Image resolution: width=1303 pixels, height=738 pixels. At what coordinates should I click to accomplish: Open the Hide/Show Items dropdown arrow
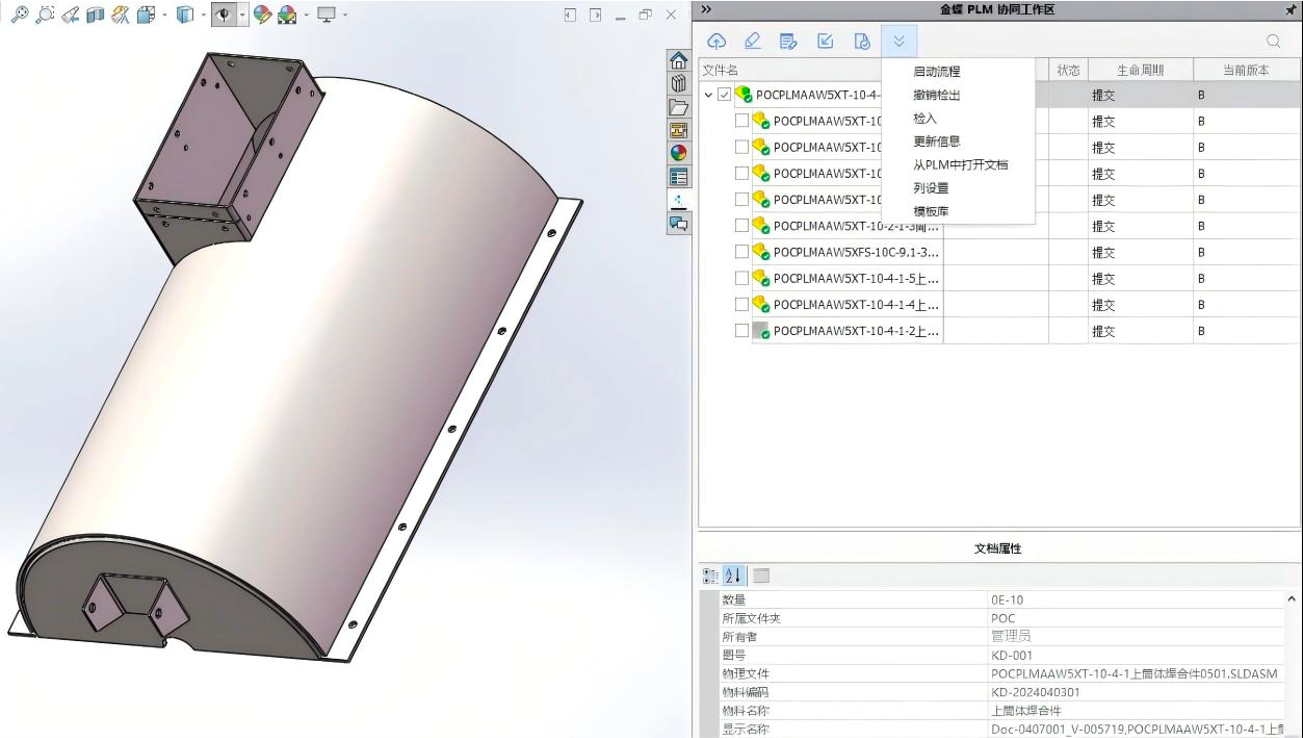coord(242,15)
